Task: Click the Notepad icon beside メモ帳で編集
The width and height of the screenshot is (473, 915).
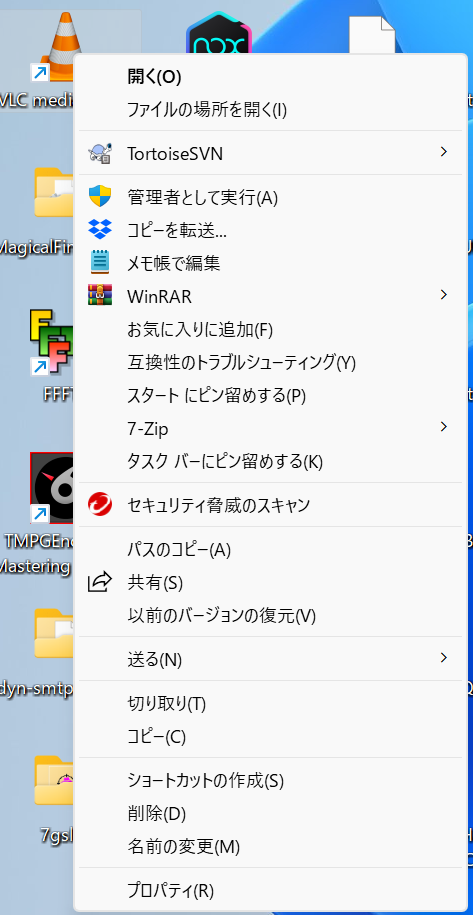Action: pyautogui.click(x=100, y=263)
